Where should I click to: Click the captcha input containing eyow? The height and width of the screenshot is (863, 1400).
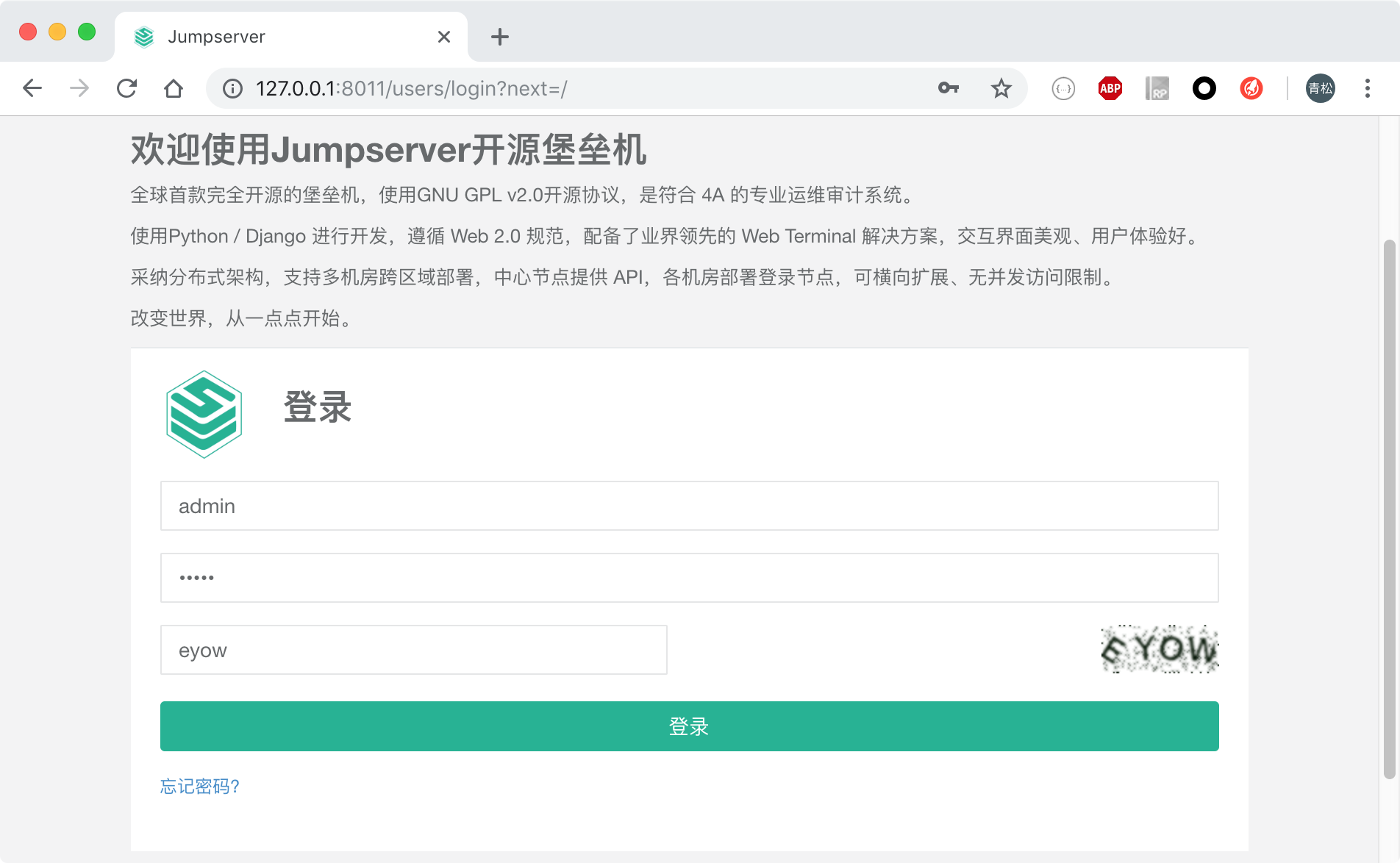pos(413,650)
